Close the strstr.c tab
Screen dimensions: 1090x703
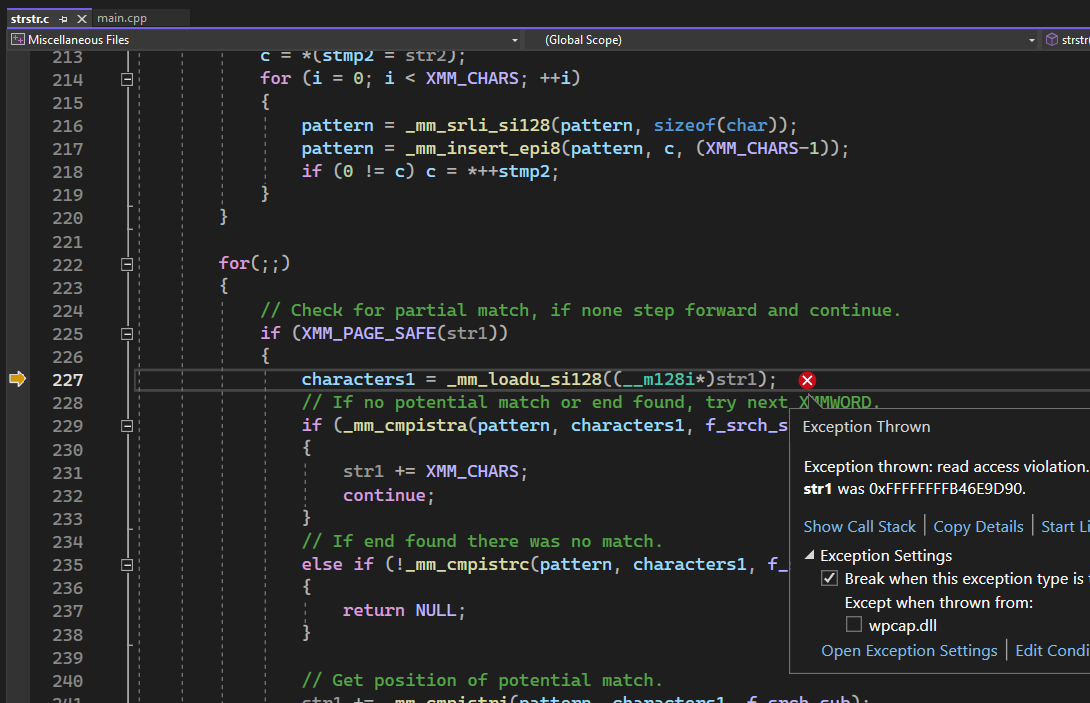point(81,19)
